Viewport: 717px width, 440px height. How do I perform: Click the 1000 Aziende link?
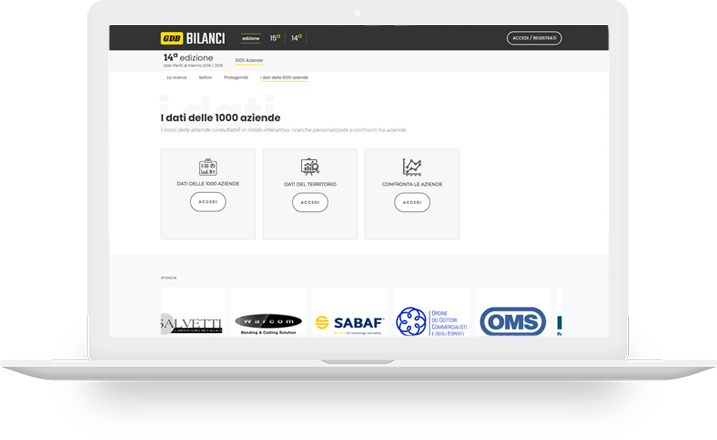(249, 60)
